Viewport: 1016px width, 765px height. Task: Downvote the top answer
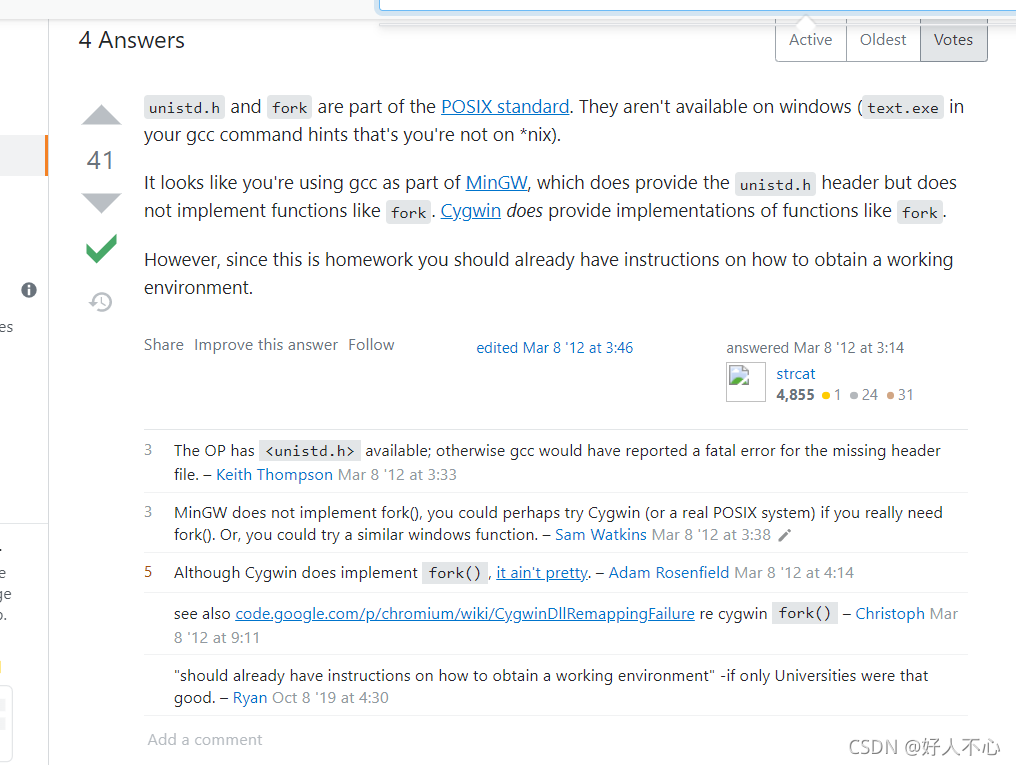[100, 203]
